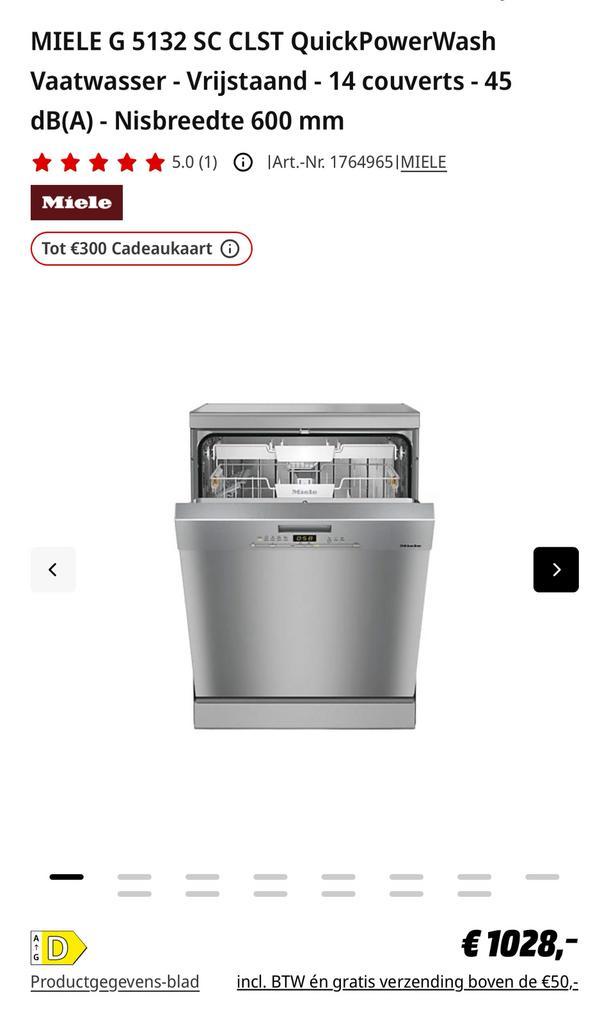
Task: Open the info icon beside the star rating
Action: pos(243,162)
